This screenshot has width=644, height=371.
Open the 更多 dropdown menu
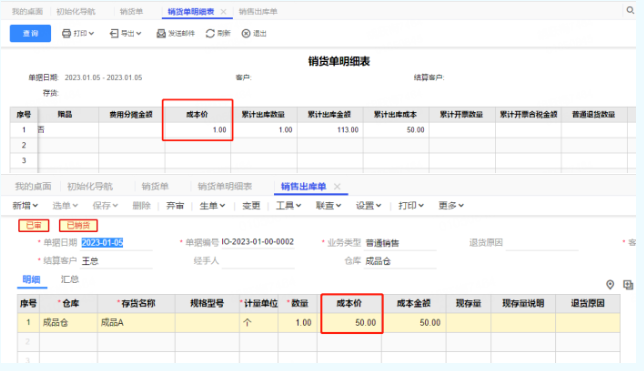point(451,205)
